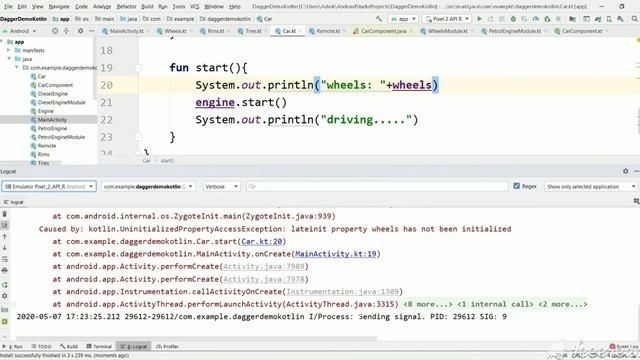Open the profiler gauge icon in toolbar
Image resolution: width=640 pixels, height=360 pixels.
pos(536,19)
